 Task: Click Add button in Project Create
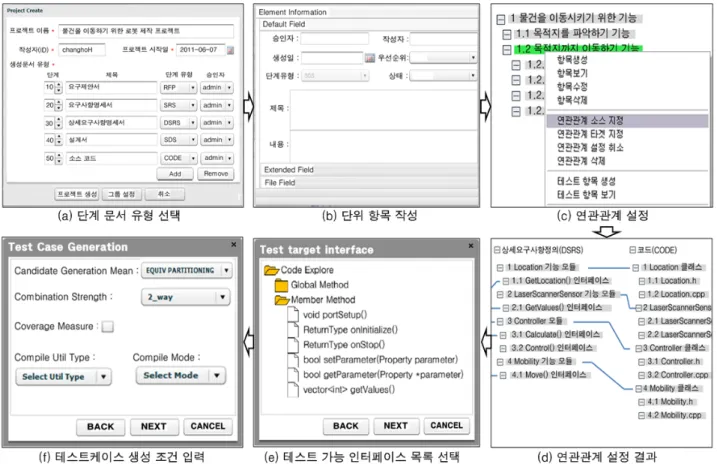tap(175, 174)
